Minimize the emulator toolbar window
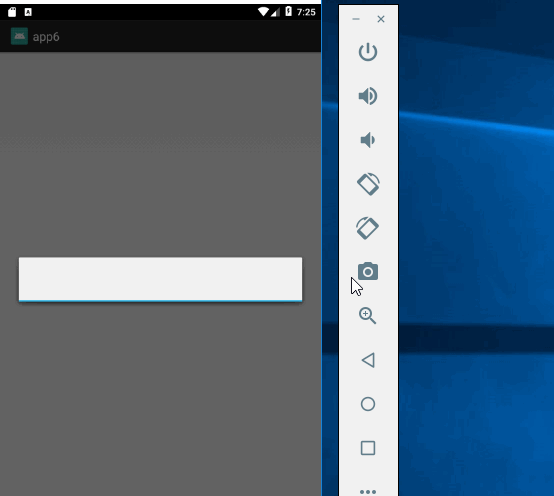The height and width of the screenshot is (496, 554). pyautogui.click(x=356, y=19)
